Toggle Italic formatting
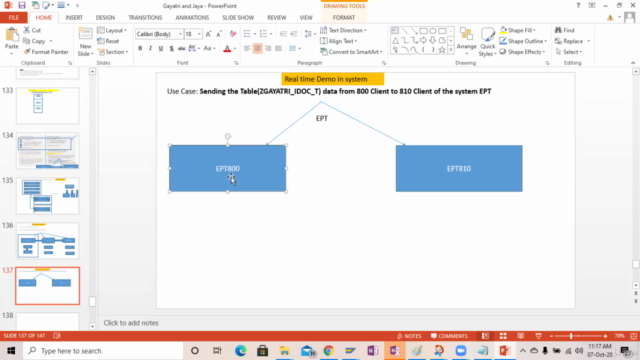Image resolution: width=640 pixels, height=360 pixels. [x=150, y=49]
